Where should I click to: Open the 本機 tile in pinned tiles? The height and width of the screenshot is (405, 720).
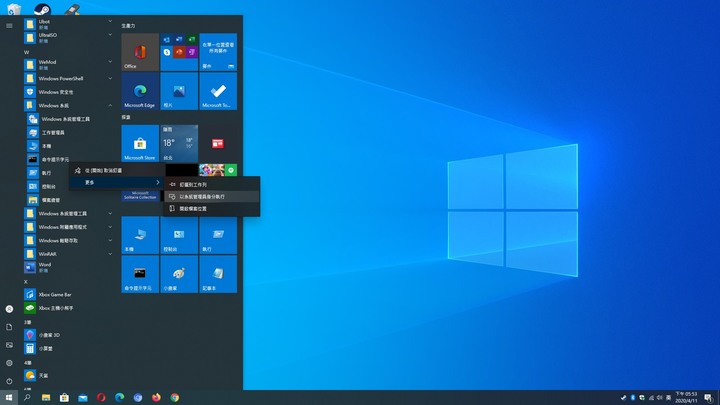coord(140,235)
